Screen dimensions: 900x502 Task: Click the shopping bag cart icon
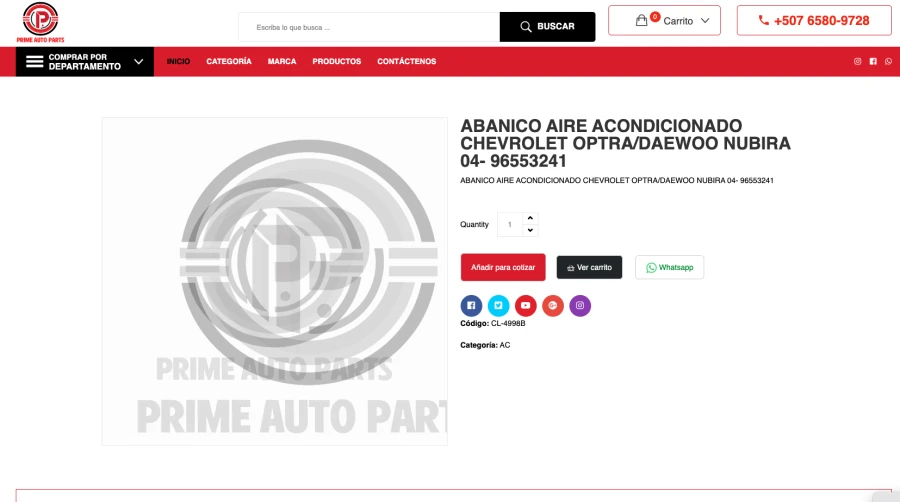point(642,21)
